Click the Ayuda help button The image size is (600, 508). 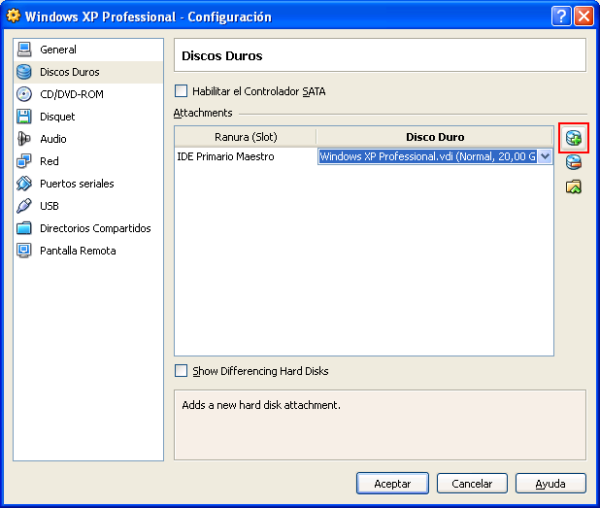(x=550, y=483)
